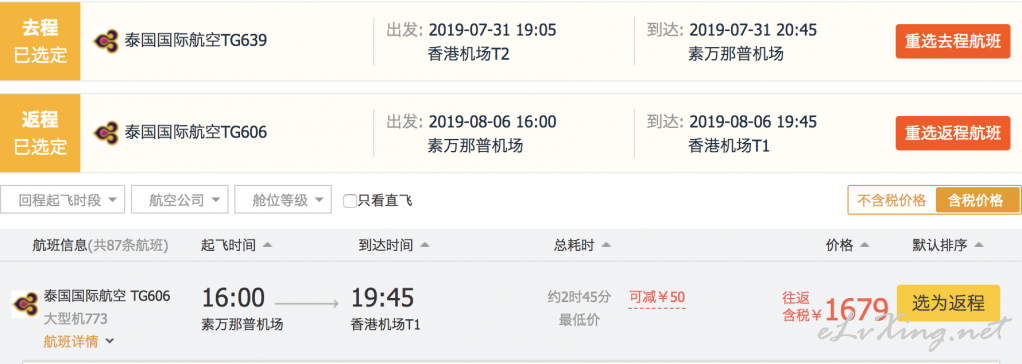1022x364 pixels.
Task: Click the 可减¥50 discount link
Action: (x=656, y=297)
